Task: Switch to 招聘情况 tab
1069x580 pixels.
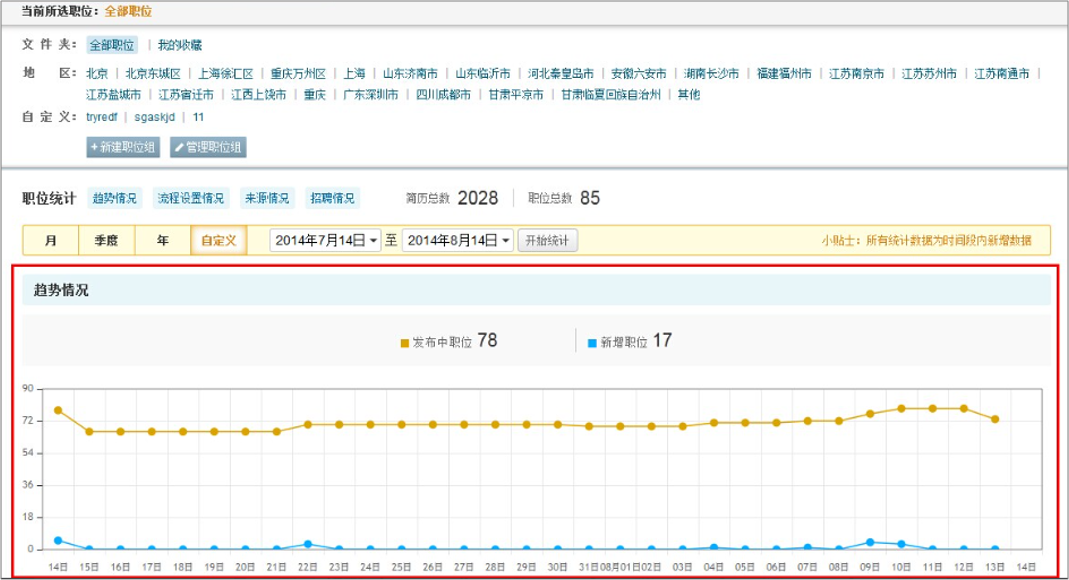Action: 332,198
